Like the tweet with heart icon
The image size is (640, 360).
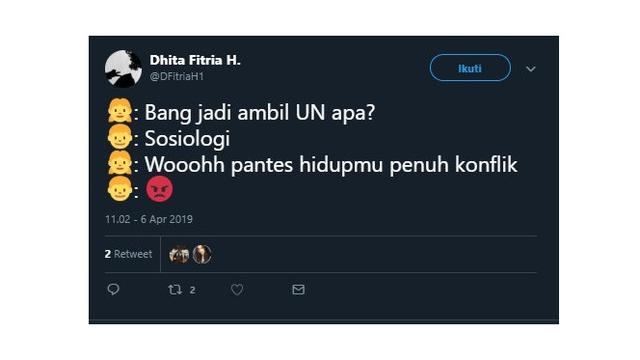237,289
